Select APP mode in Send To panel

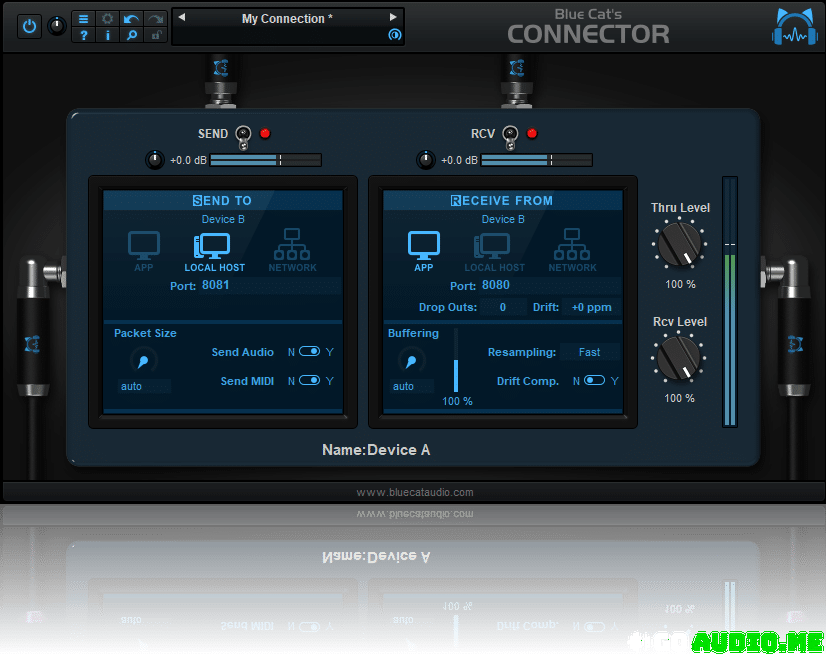[x=144, y=251]
